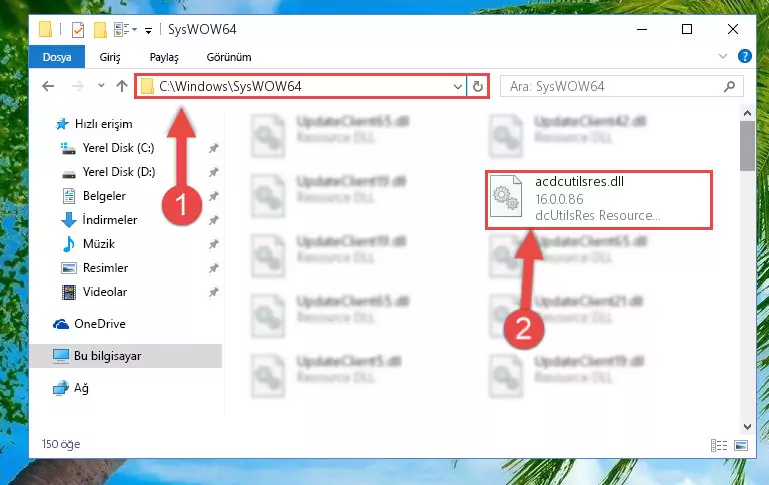Click the 150 öğe status text
The width and height of the screenshot is (769, 485).
pyautogui.click(x=61, y=444)
